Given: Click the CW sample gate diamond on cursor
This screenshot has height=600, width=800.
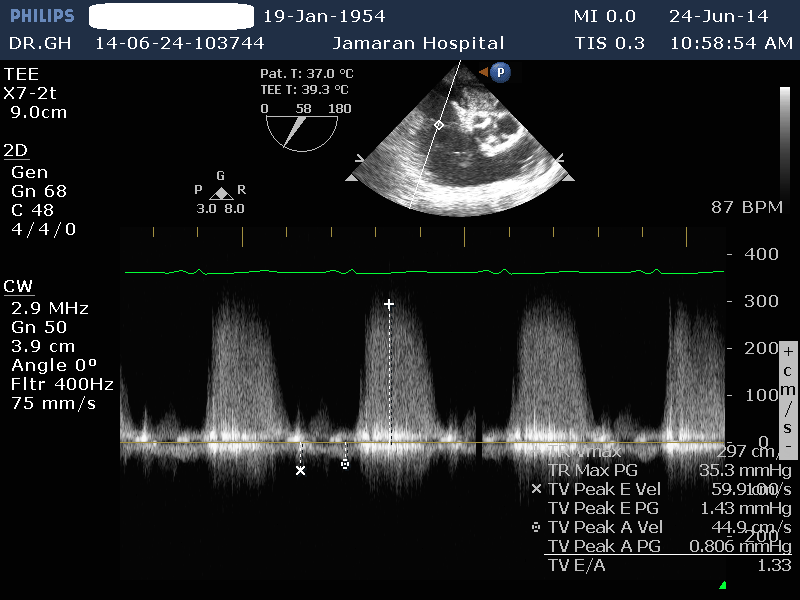Looking at the screenshot, I should coord(438,125).
